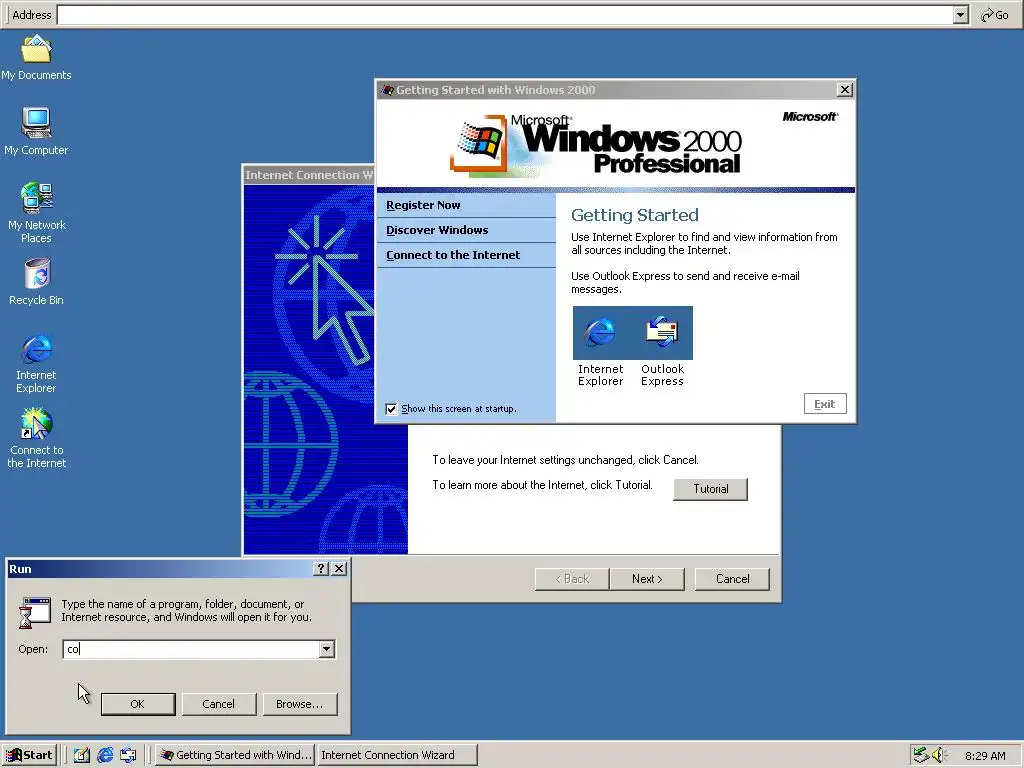This screenshot has width=1024, height=768.
Task: Click Cancel in the Run dialog
Action: 219,704
